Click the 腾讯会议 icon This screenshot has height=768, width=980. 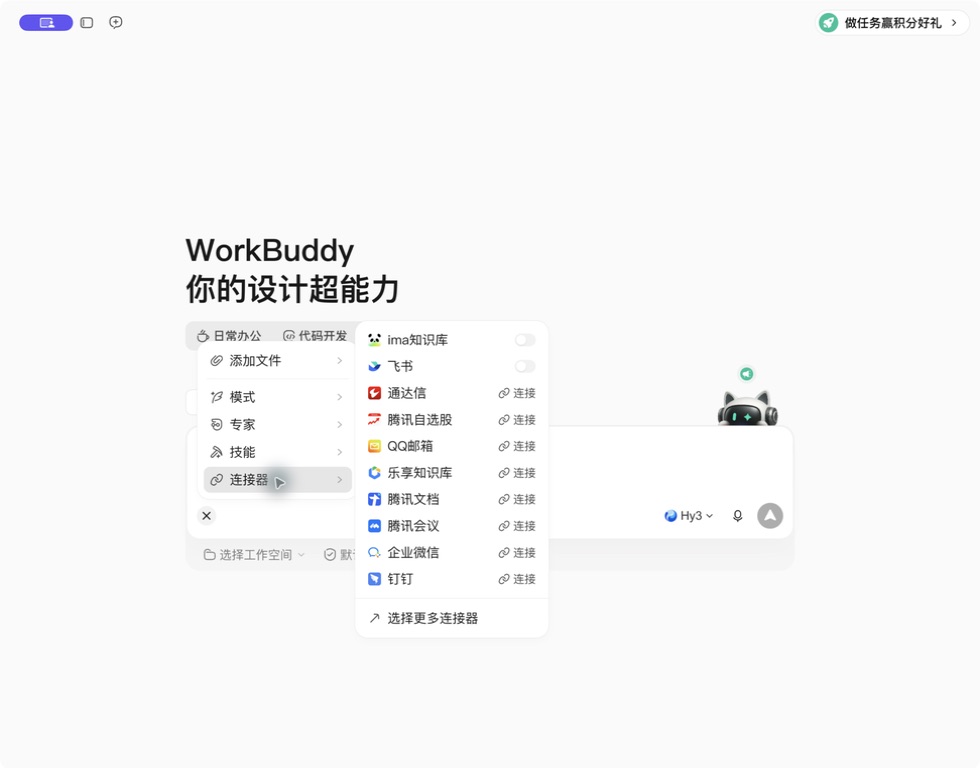click(x=374, y=526)
